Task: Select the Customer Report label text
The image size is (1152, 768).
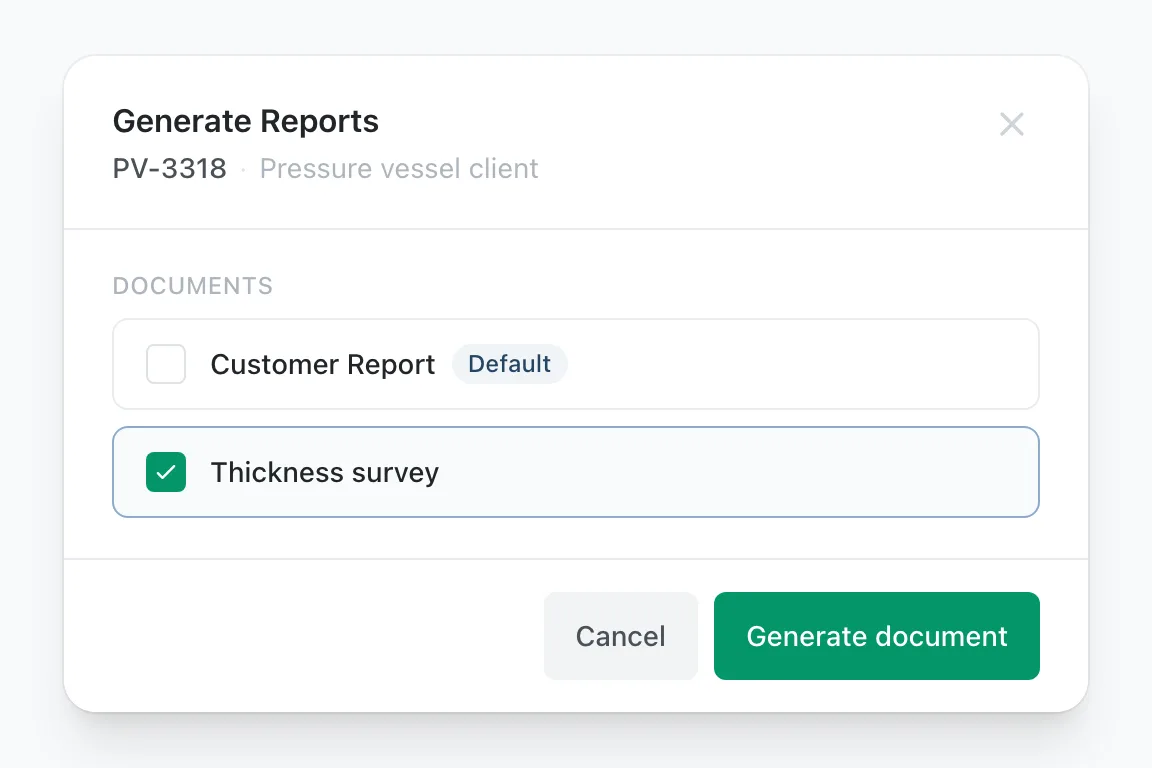Action: [323, 365]
